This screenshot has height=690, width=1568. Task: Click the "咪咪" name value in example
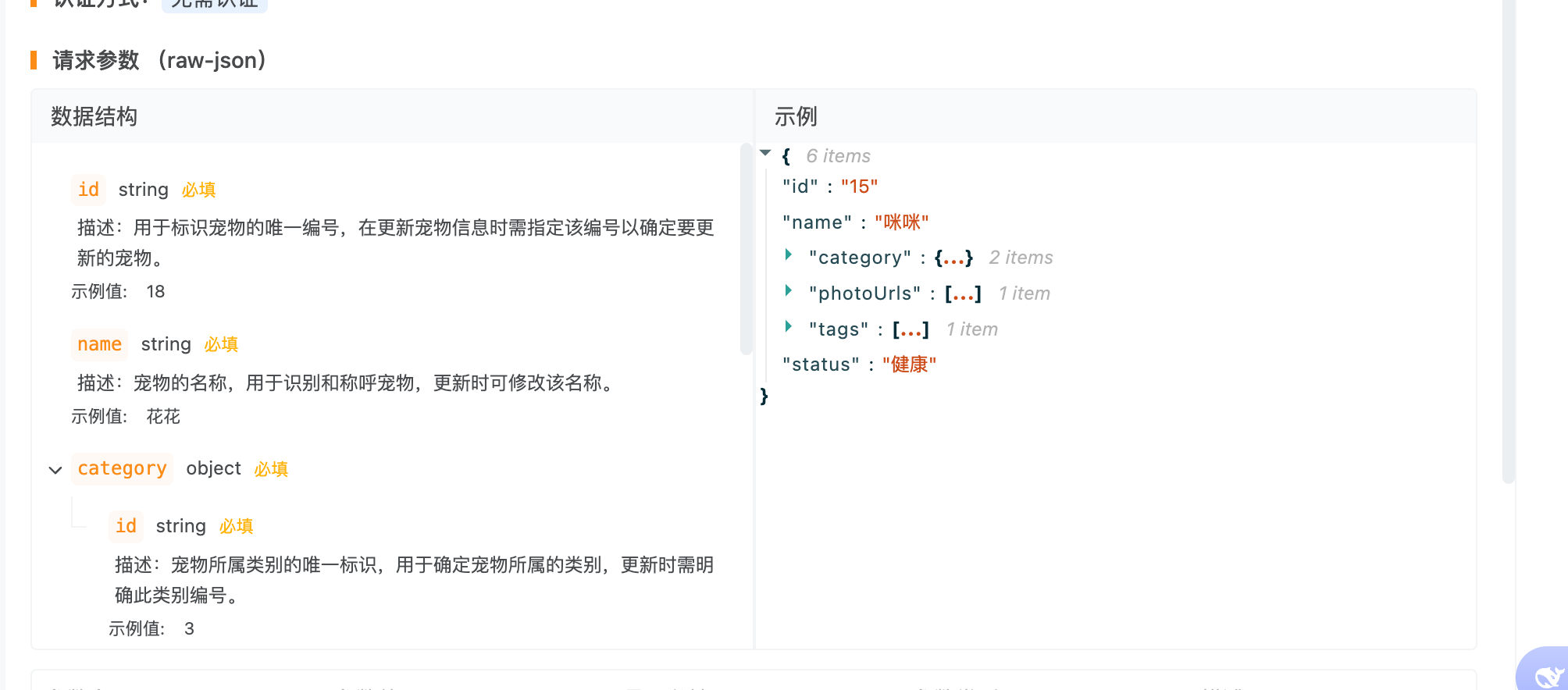(902, 222)
